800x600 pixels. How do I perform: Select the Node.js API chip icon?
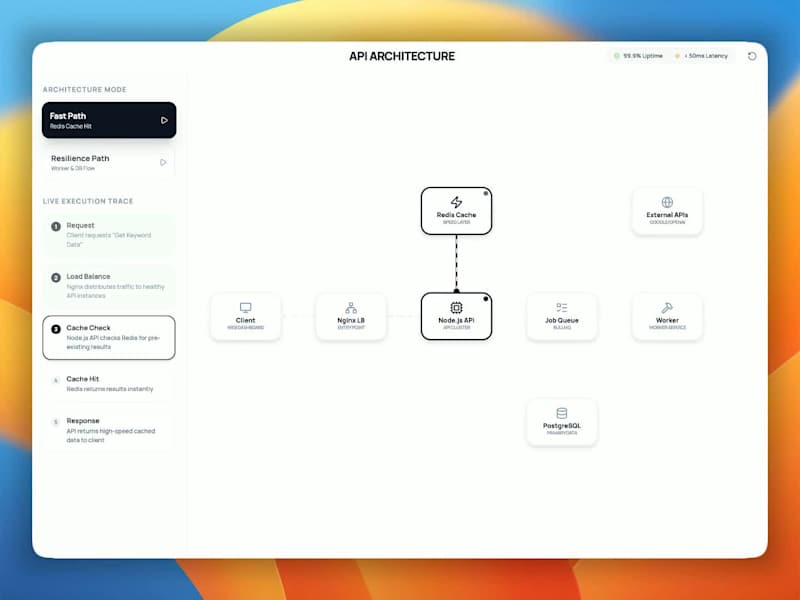pos(456,308)
